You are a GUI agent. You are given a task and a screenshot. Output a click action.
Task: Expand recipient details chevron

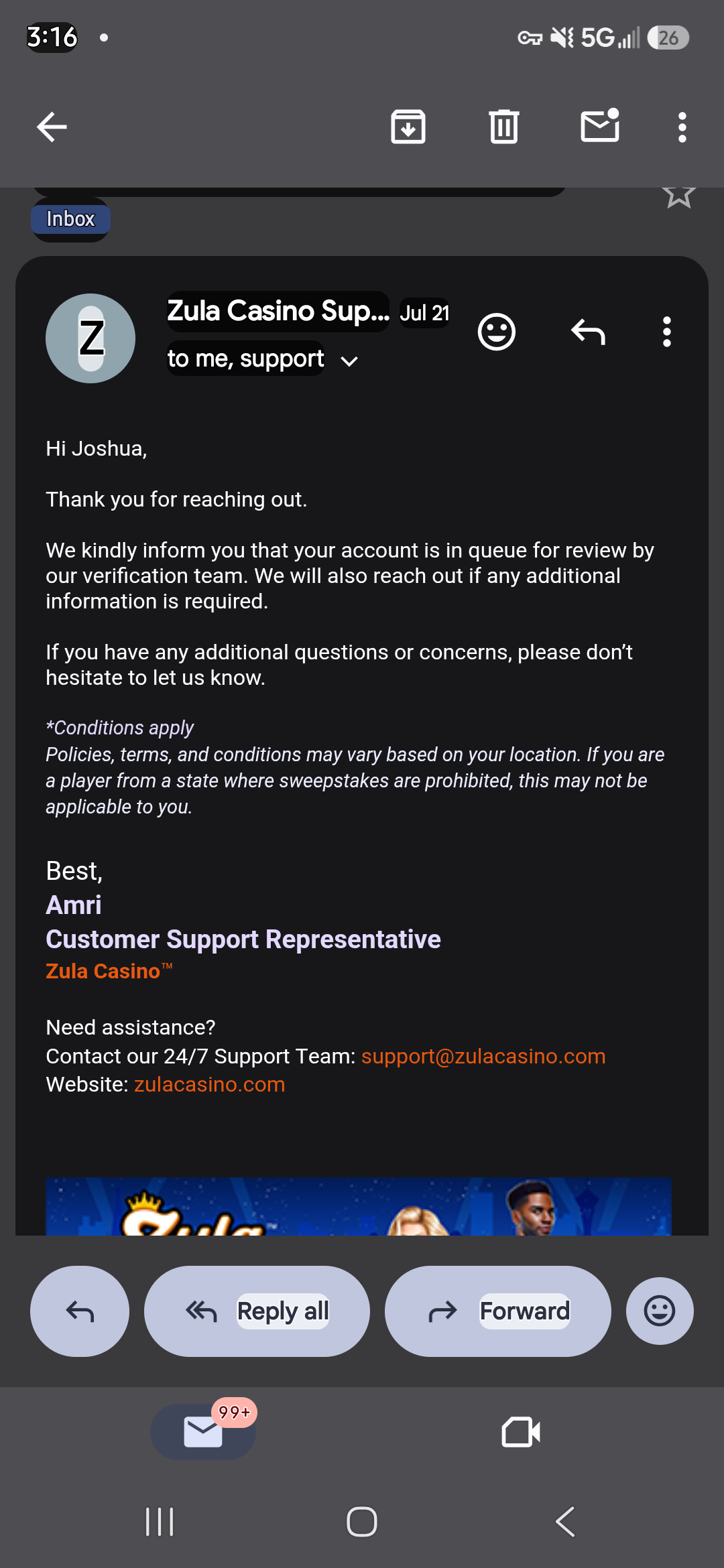click(349, 361)
